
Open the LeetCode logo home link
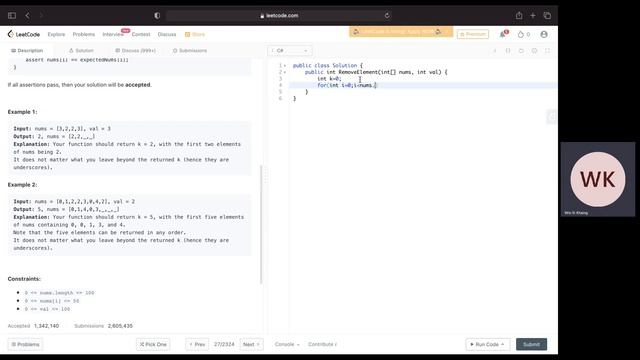click(x=24, y=34)
